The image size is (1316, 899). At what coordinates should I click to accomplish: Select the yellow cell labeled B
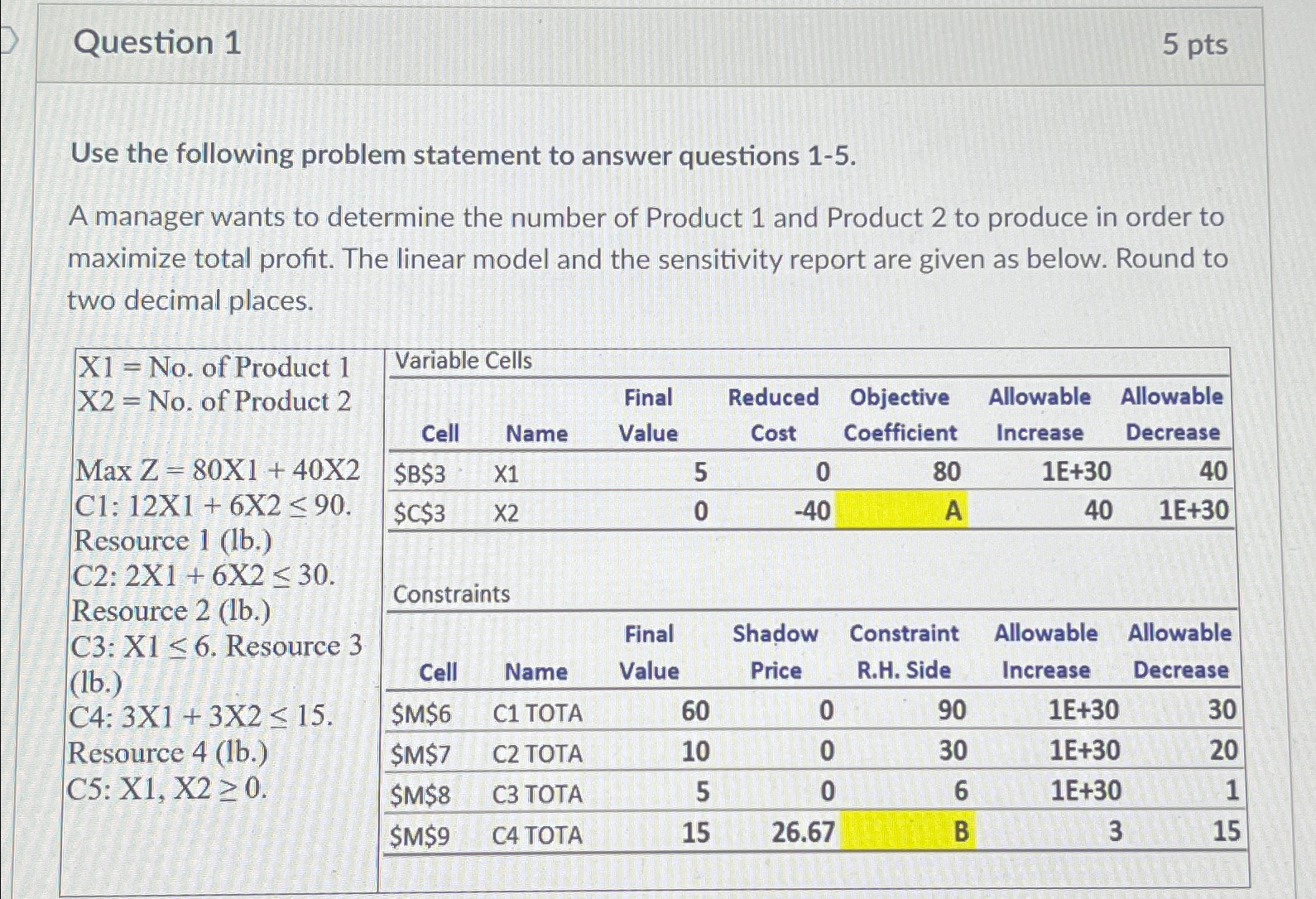(x=907, y=831)
